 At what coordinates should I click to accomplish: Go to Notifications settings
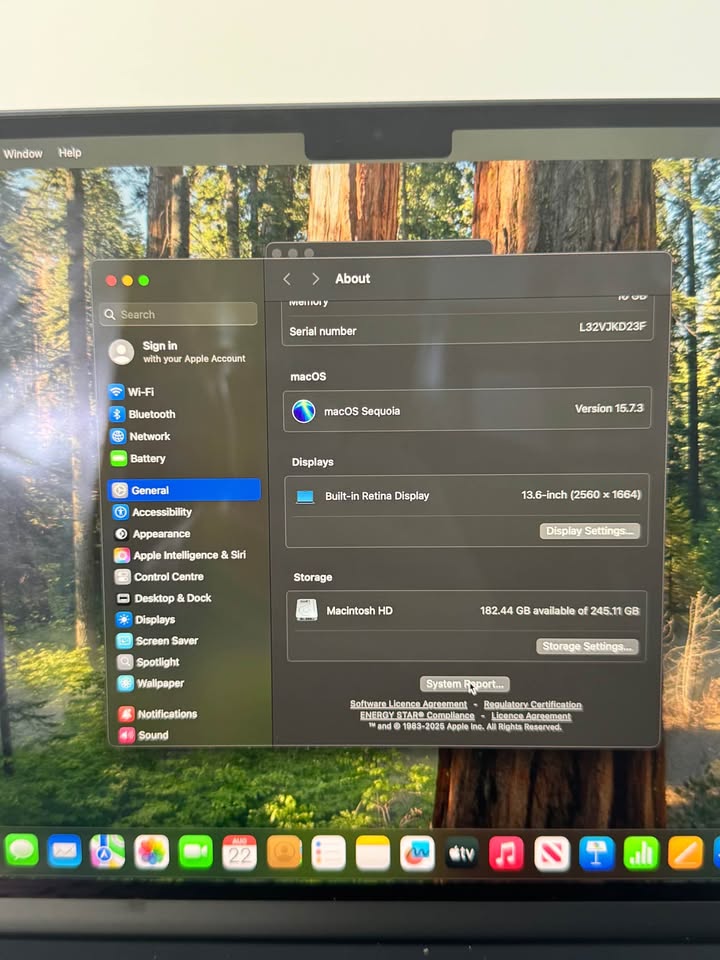tap(158, 714)
